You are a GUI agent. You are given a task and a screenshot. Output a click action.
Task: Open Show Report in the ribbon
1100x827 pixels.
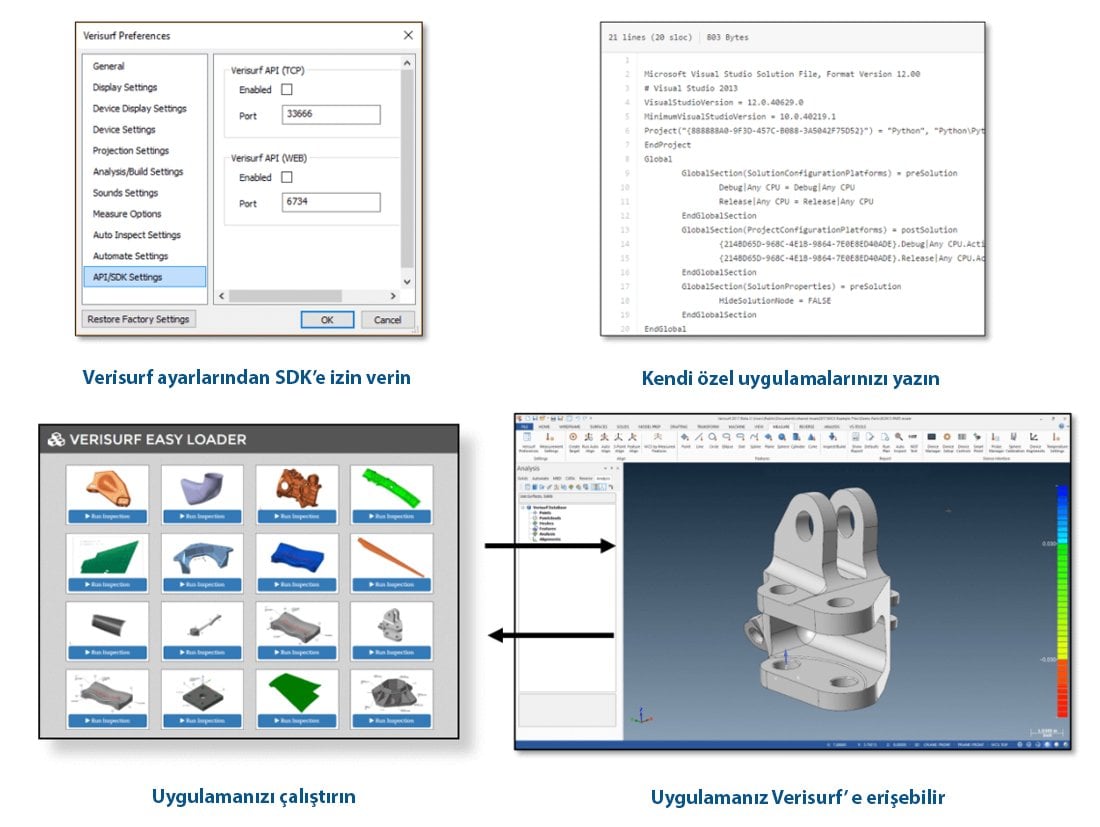click(856, 441)
